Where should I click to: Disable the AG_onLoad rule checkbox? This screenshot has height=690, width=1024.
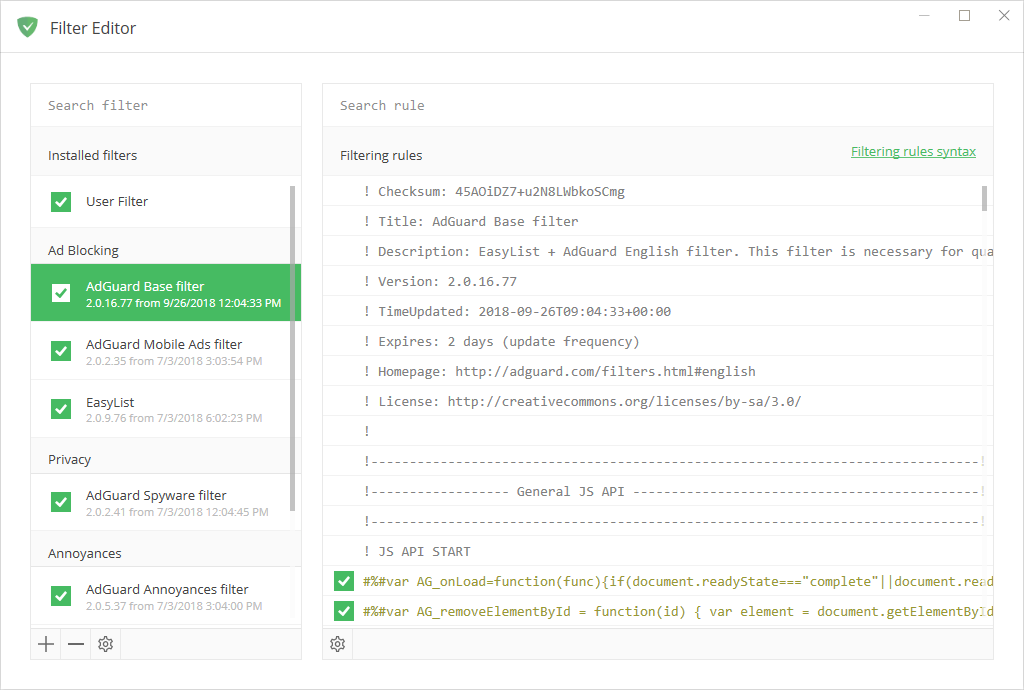[x=344, y=582]
